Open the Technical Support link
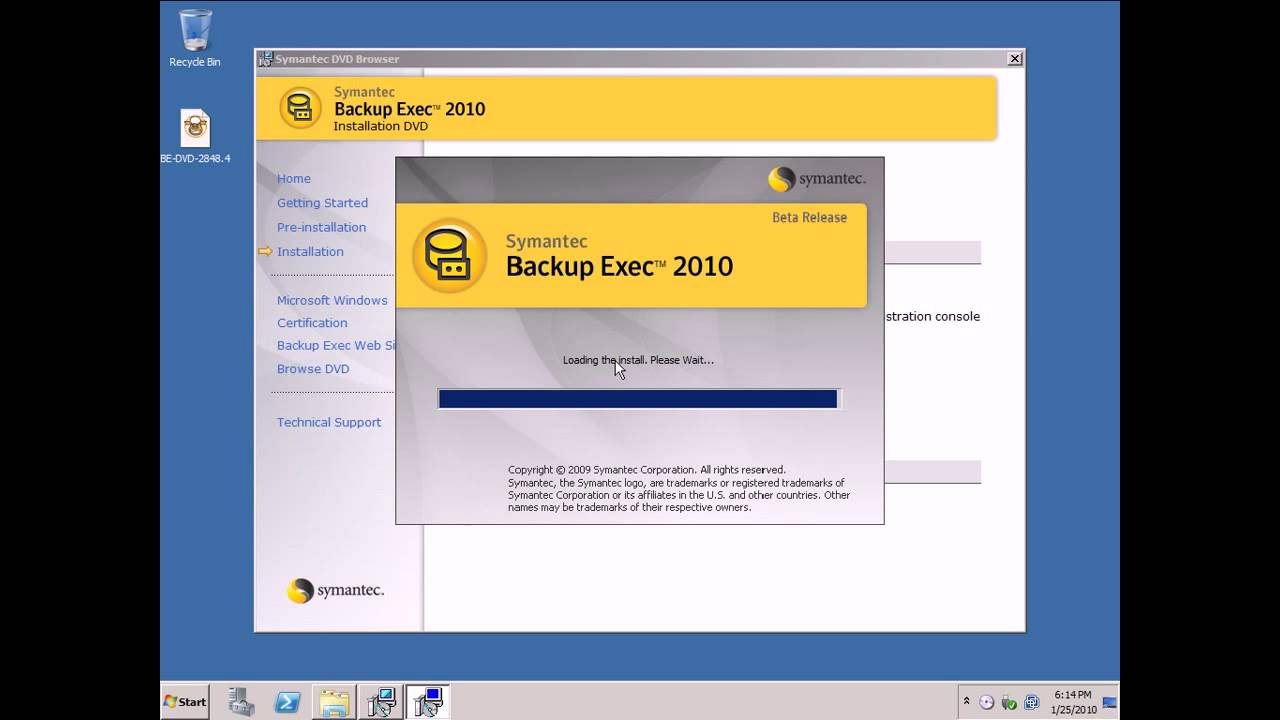Viewport: 1280px width, 720px height. click(329, 422)
